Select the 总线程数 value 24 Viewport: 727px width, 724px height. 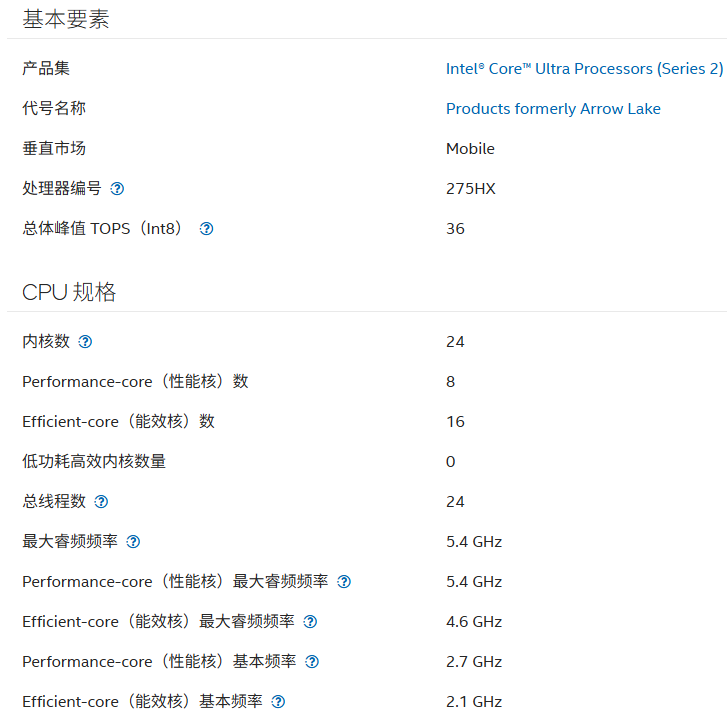click(455, 502)
